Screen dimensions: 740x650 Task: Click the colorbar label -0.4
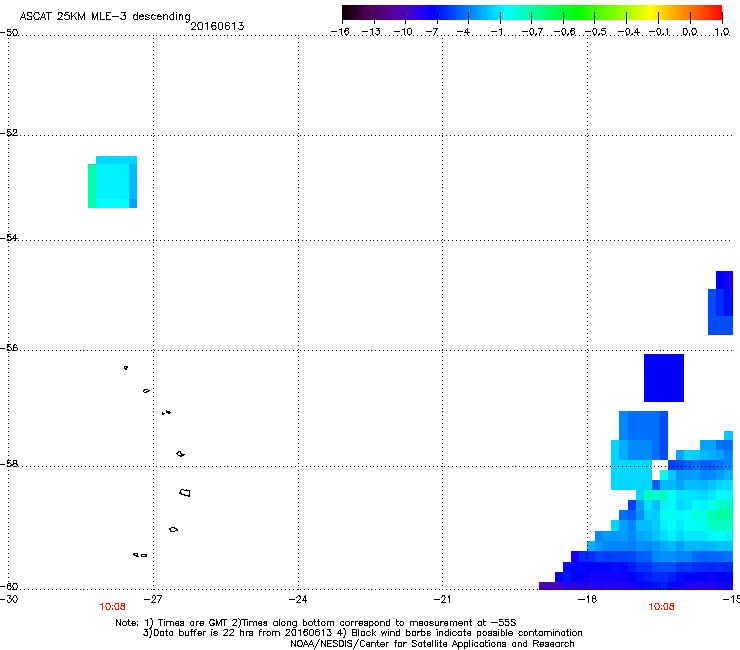pos(628,32)
